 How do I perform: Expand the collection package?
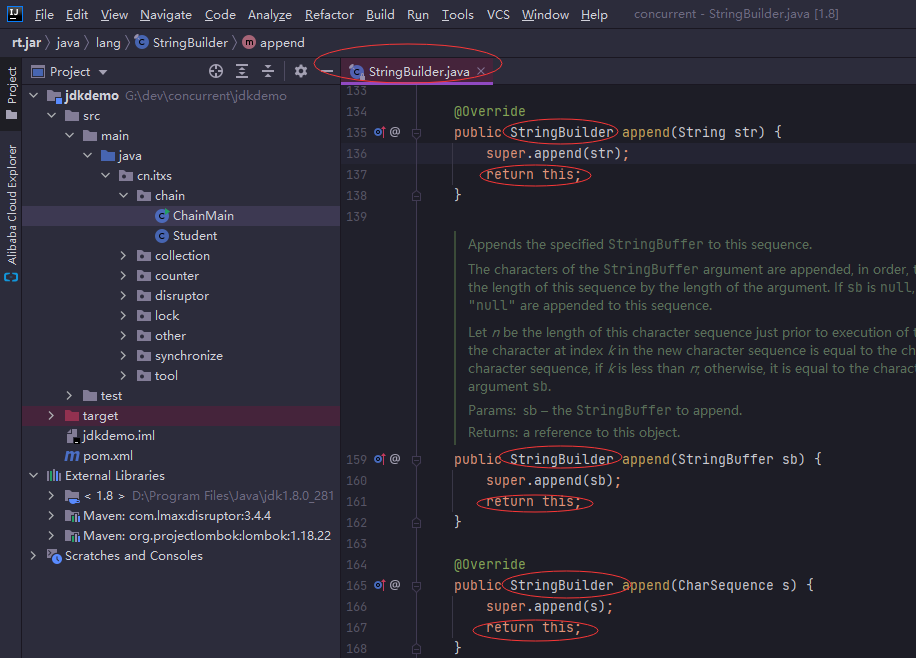123,255
